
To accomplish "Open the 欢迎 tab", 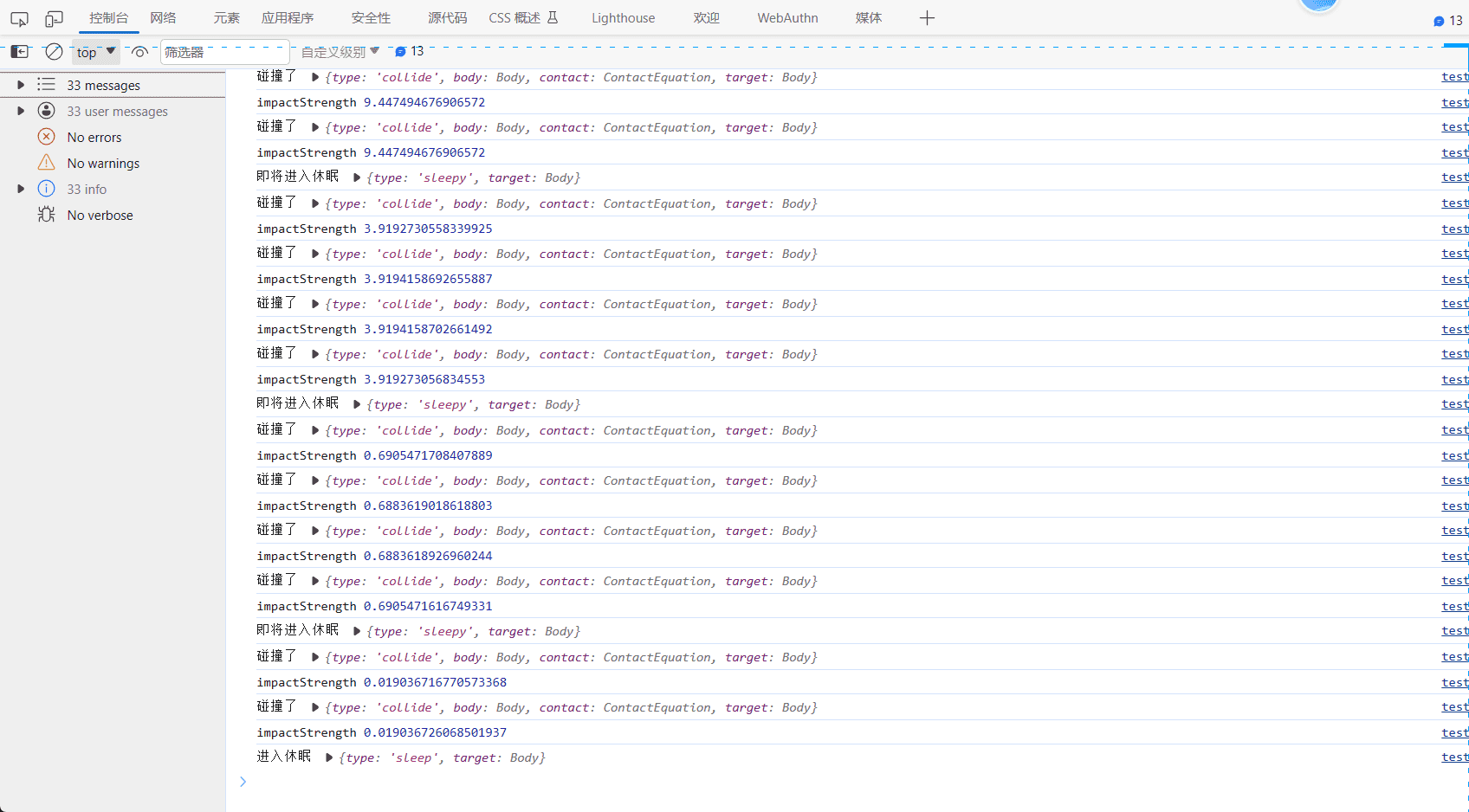I will pos(707,18).
